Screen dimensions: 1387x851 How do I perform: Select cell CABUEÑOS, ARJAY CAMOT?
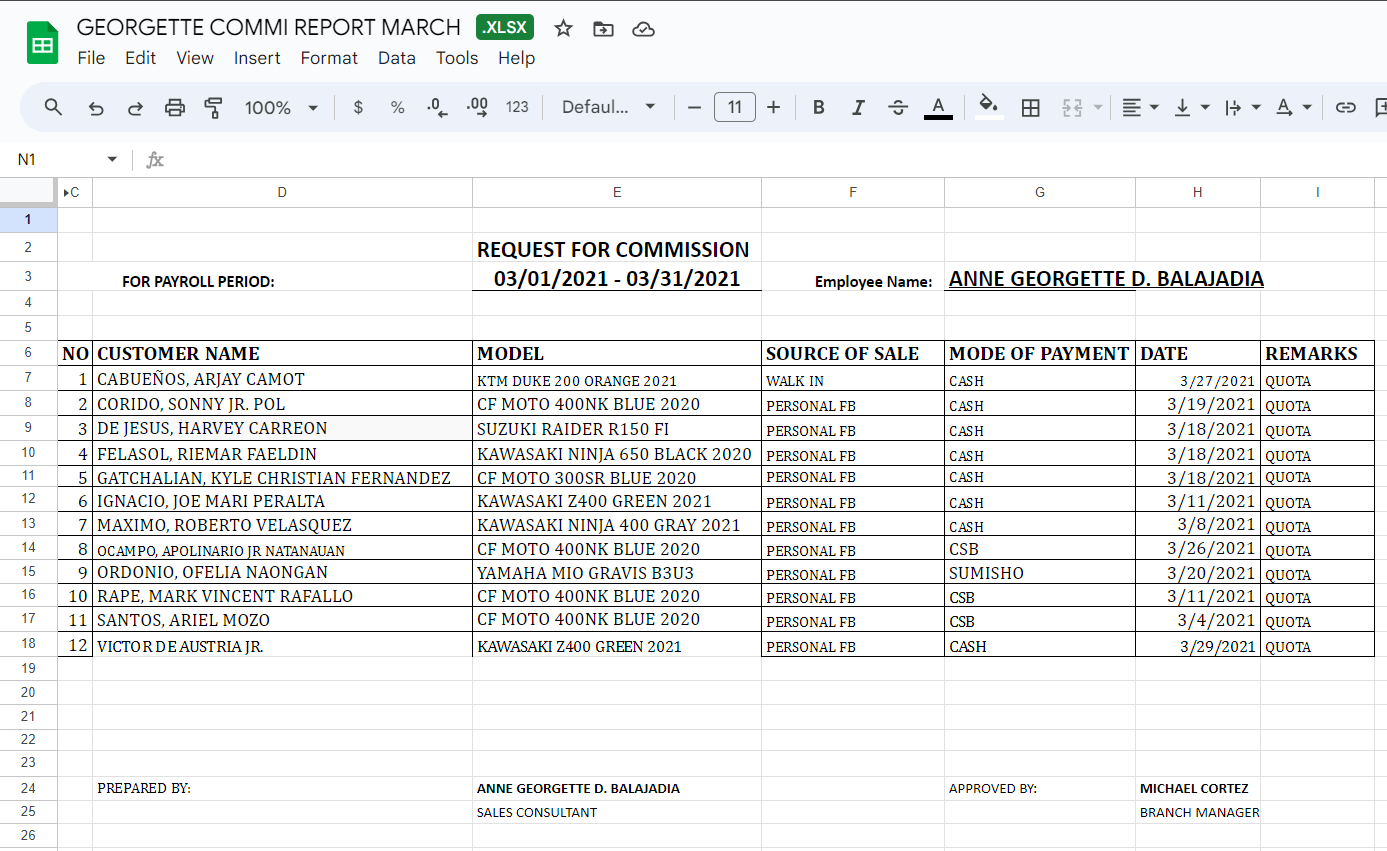point(282,379)
